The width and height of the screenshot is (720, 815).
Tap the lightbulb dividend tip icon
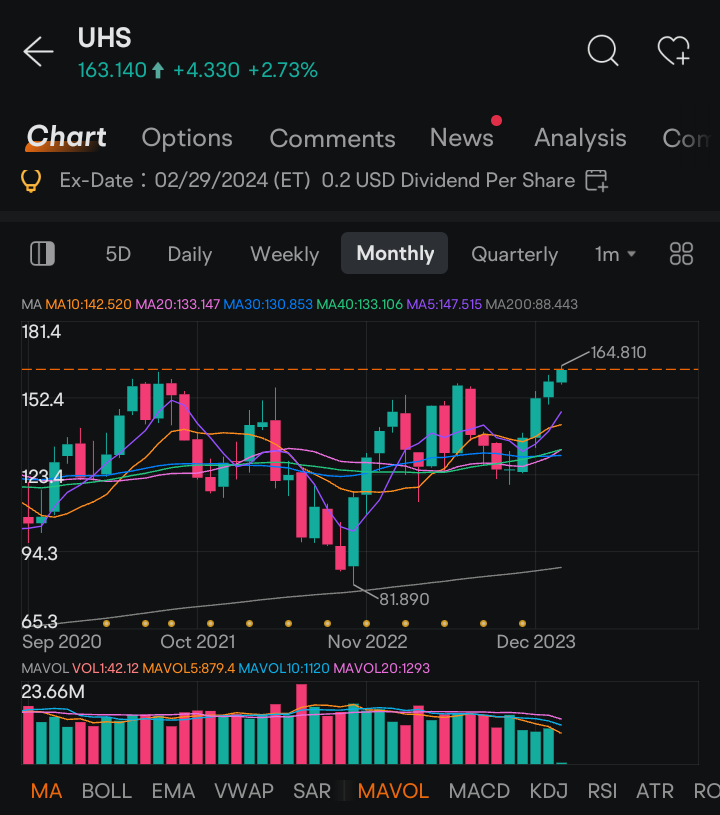click(31, 181)
